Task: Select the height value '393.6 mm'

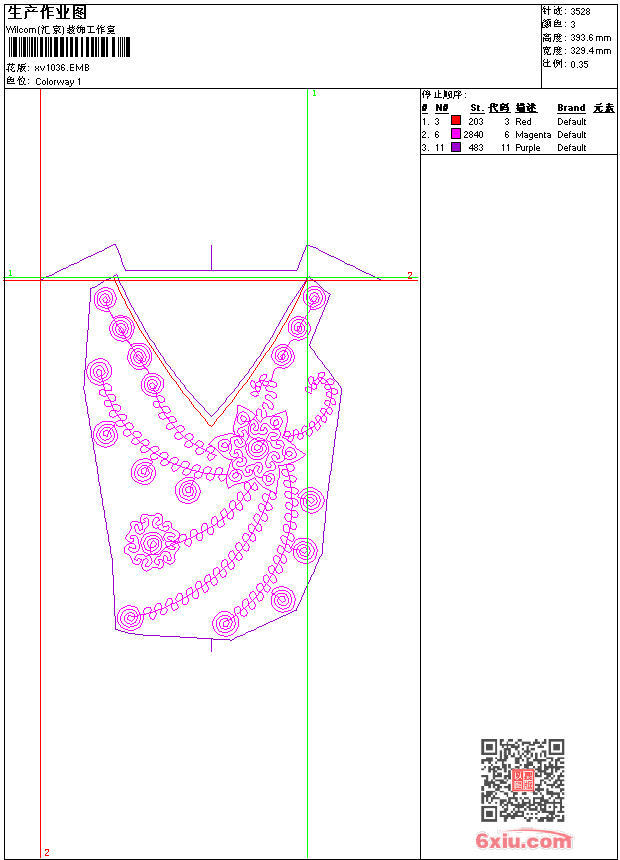Action: (590, 38)
